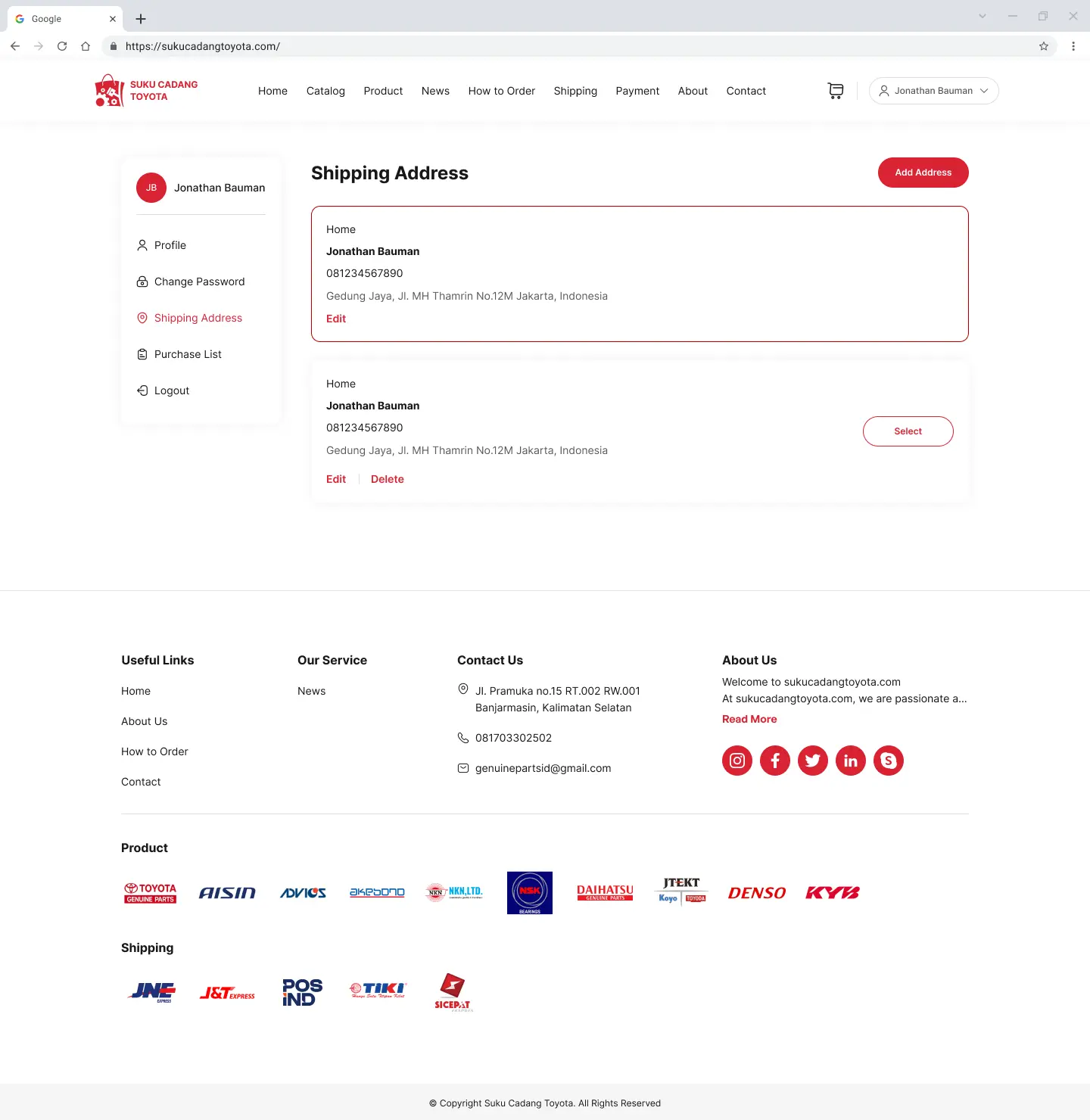The height and width of the screenshot is (1120, 1090).
Task: Delete the second shipping address
Action: pyautogui.click(x=387, y=479)
